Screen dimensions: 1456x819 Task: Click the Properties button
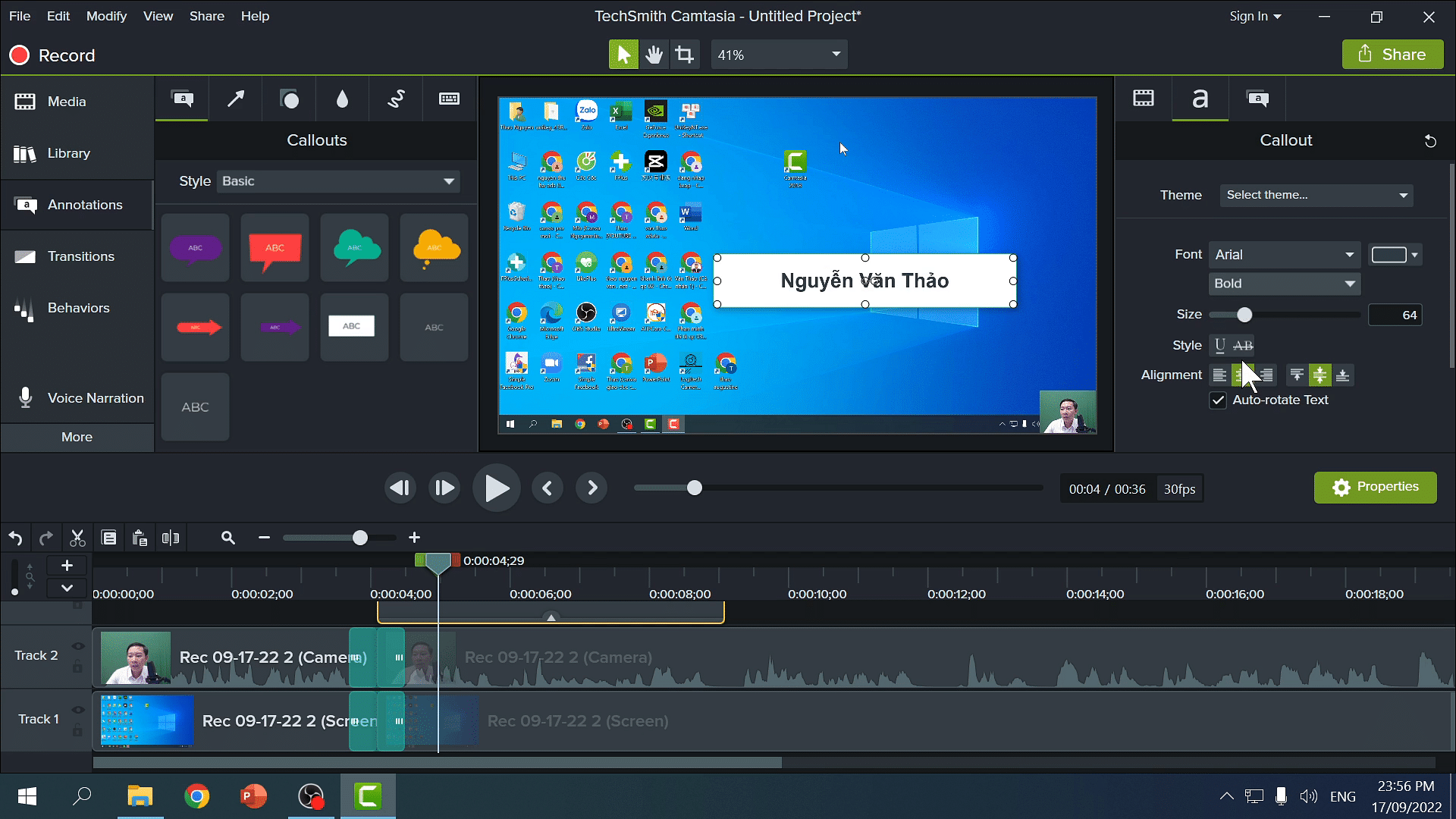click(1375, 488)
